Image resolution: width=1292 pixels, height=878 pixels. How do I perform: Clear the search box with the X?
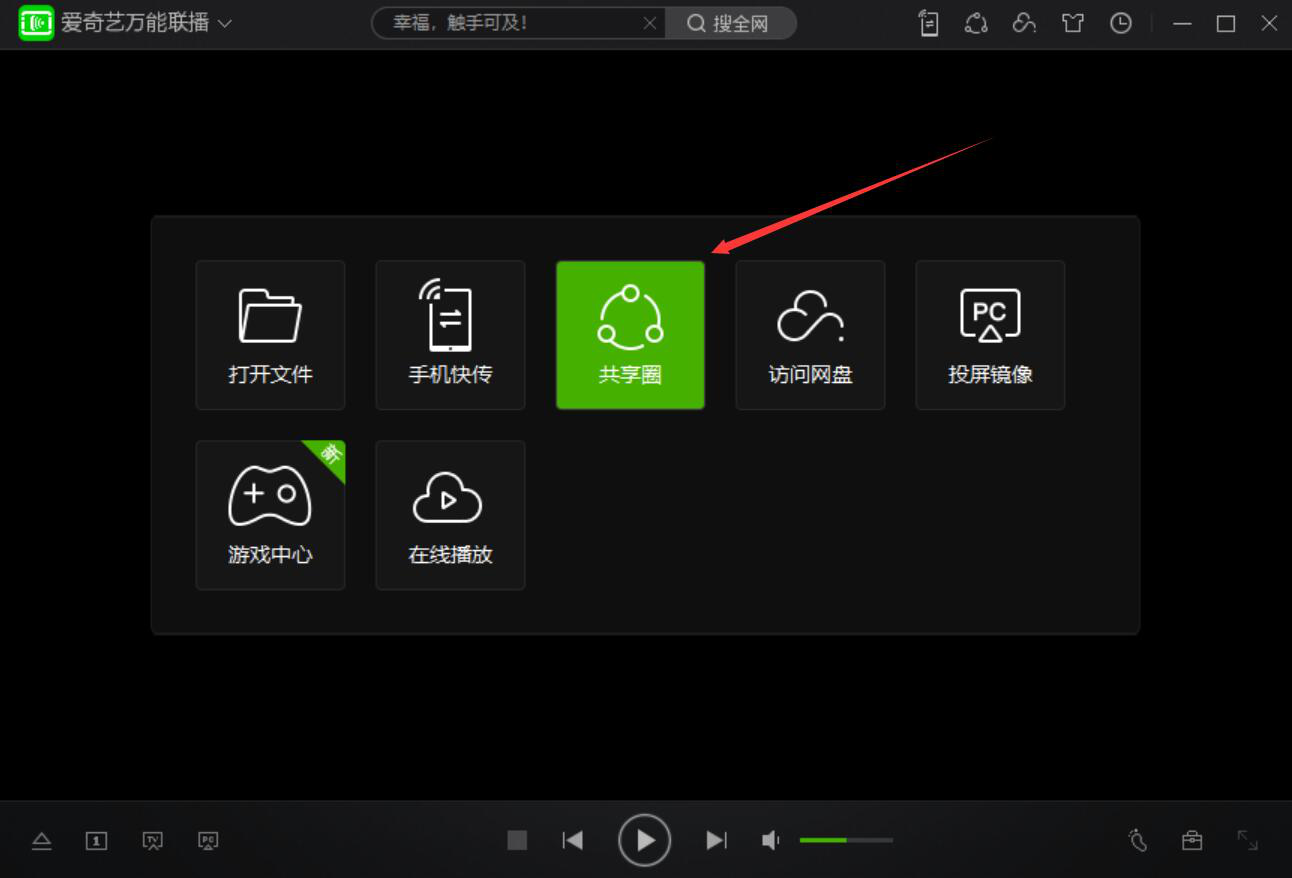(650, 23)
